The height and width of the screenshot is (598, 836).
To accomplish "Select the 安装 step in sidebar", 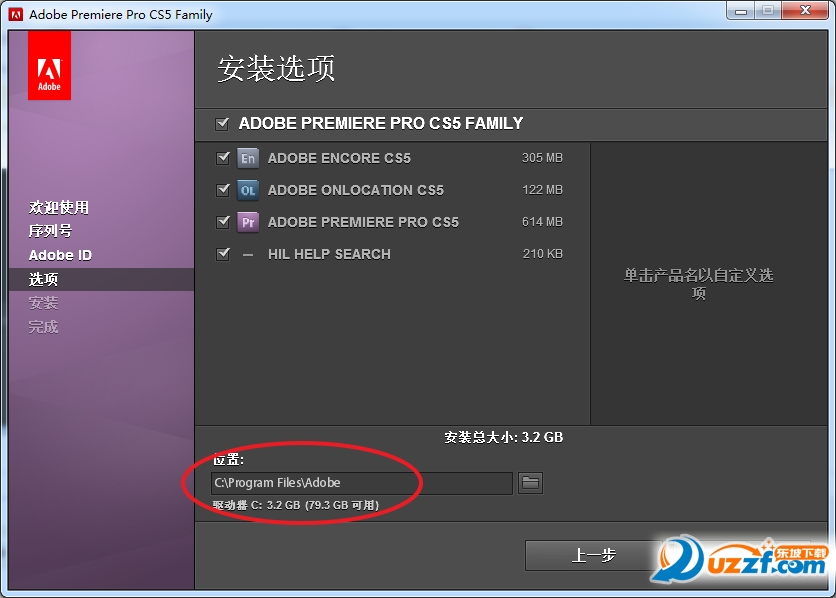I will click(43, 303).
